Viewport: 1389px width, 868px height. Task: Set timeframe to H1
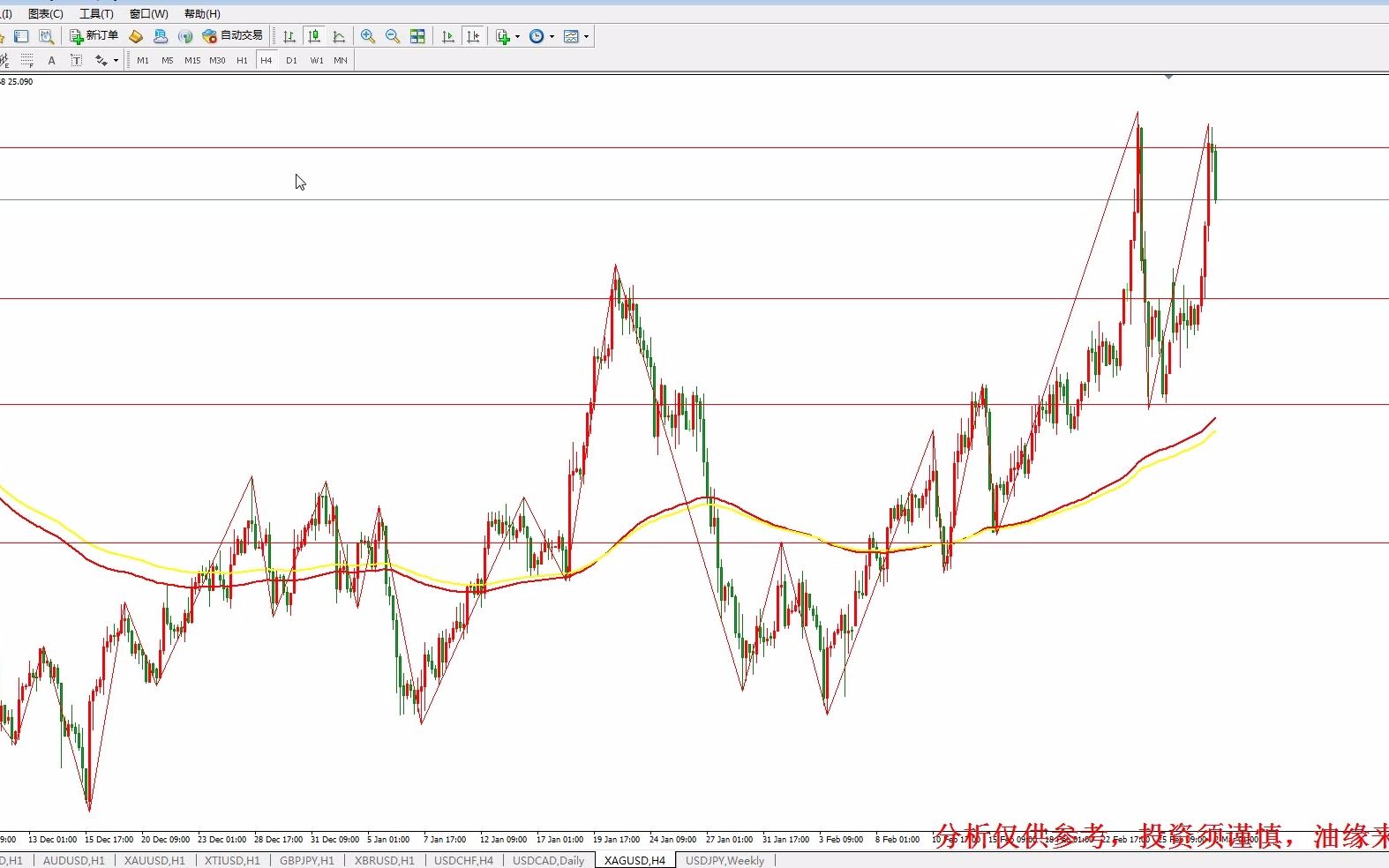(242, 60)
